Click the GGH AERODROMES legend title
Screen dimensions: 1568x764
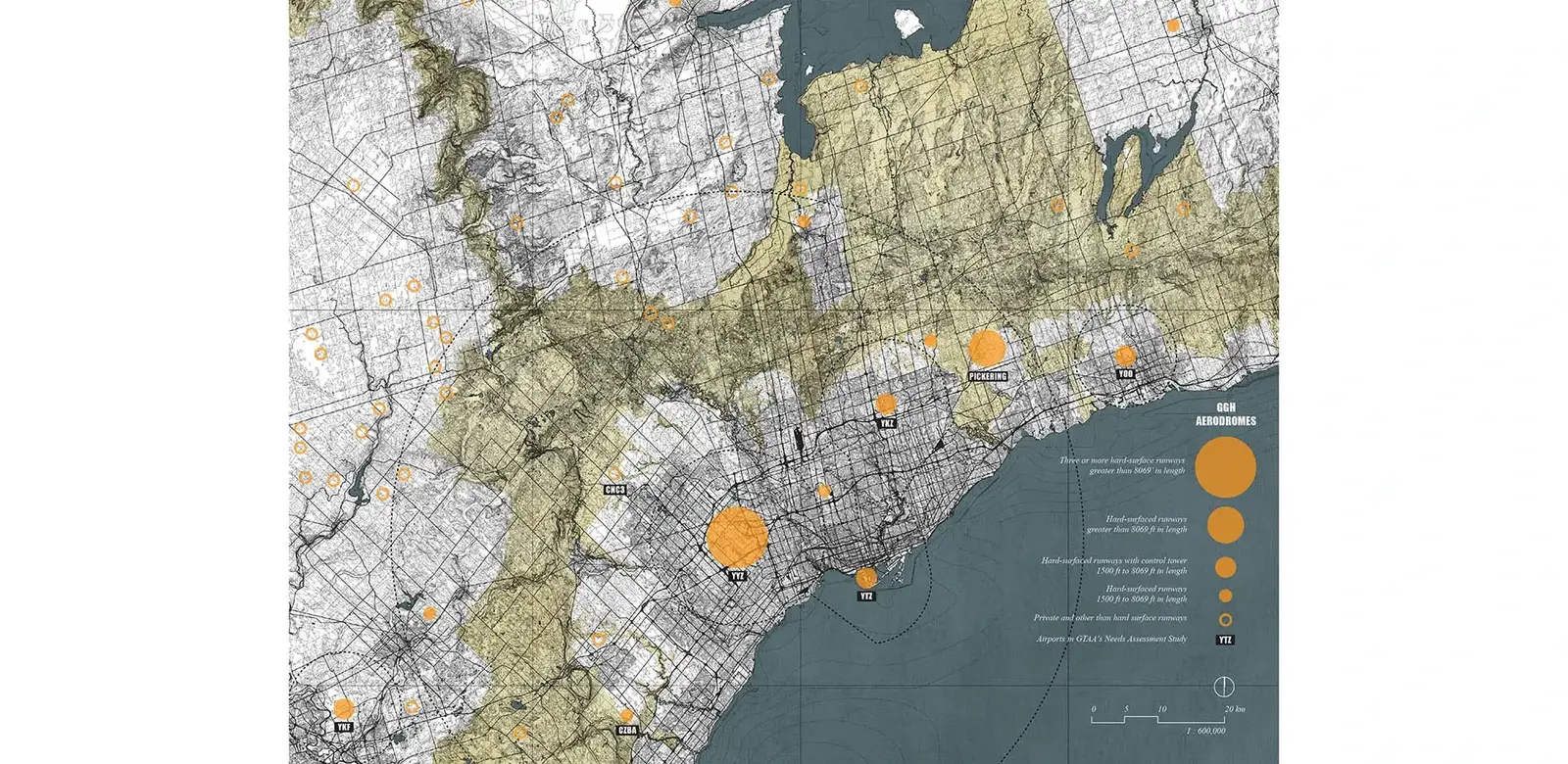click(1225, 414)
